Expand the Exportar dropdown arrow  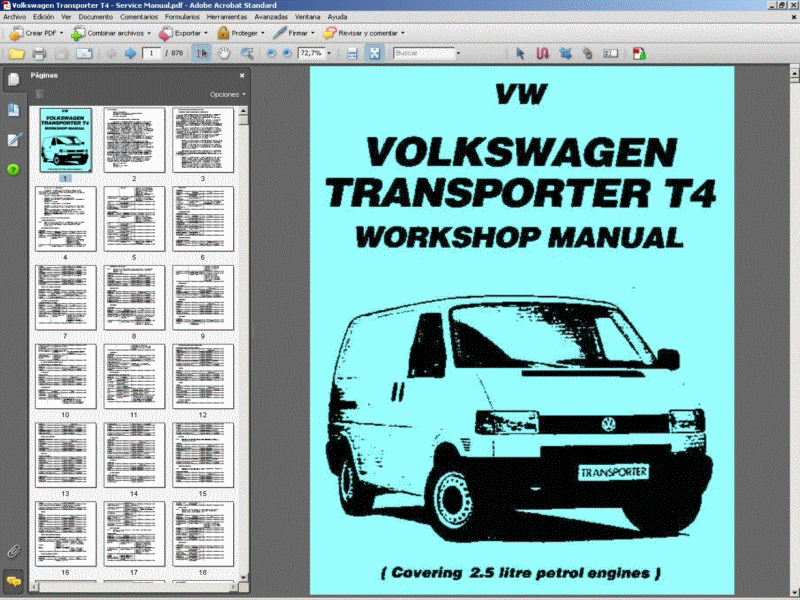206,33
